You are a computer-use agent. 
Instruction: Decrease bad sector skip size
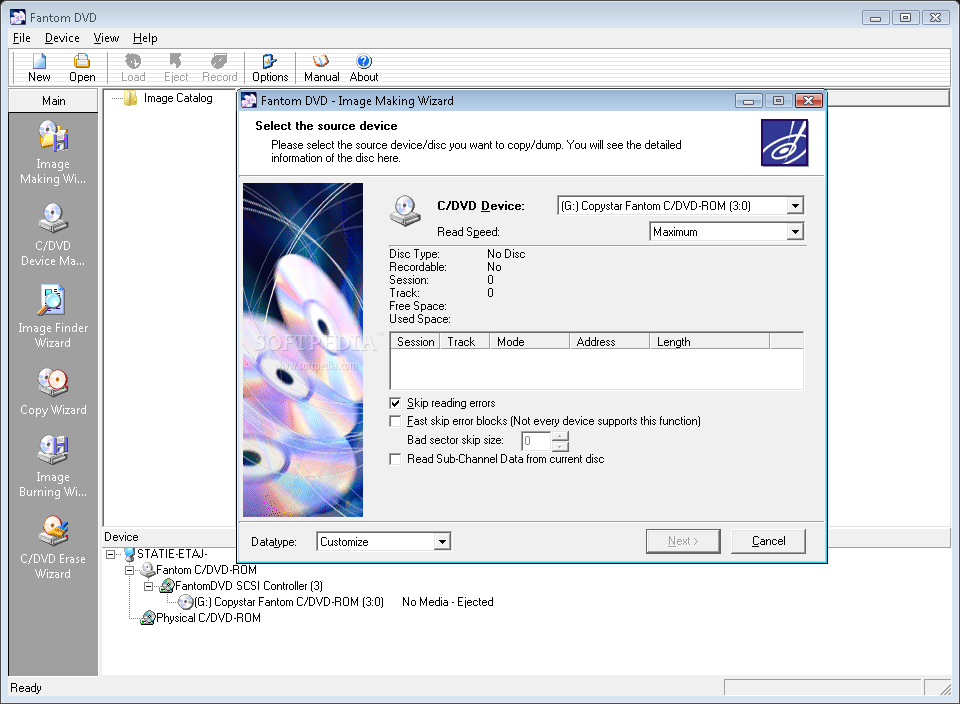tap(560, 446)
